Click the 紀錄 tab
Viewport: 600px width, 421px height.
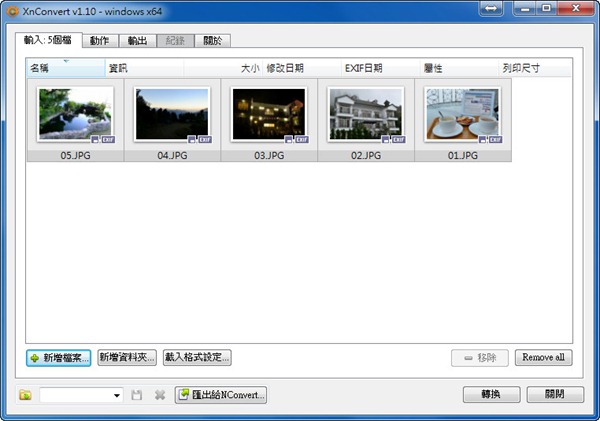point(176,41)
